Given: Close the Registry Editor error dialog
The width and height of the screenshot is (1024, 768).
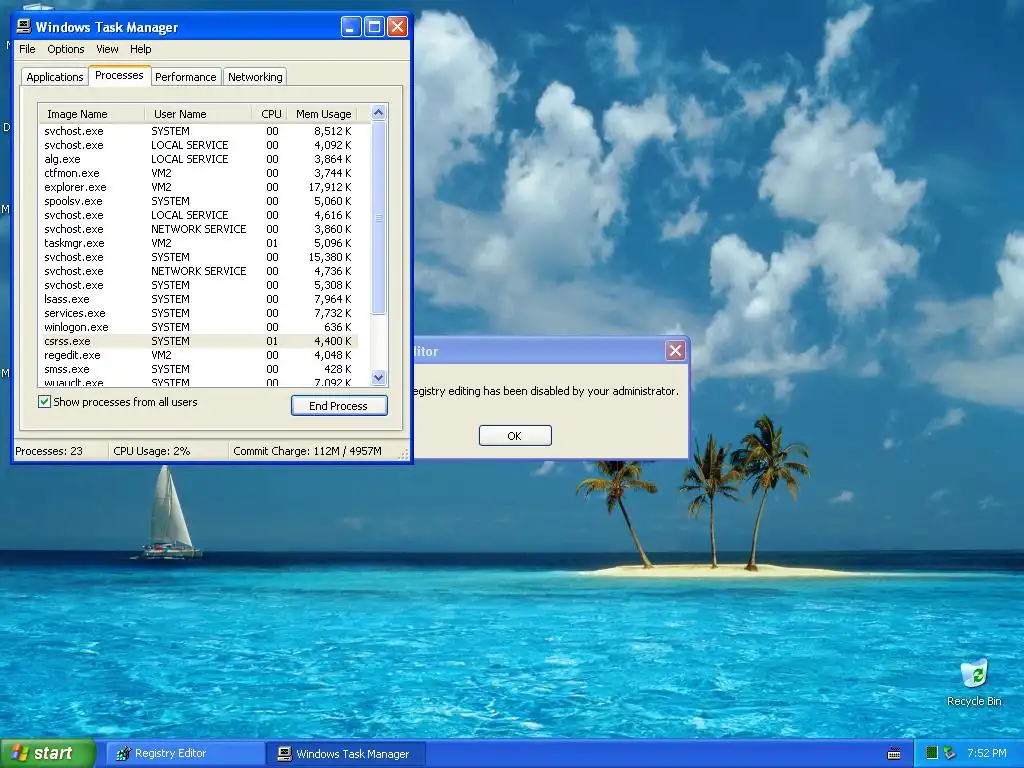Looking at the screenshot, I should (x=675, y=351).
